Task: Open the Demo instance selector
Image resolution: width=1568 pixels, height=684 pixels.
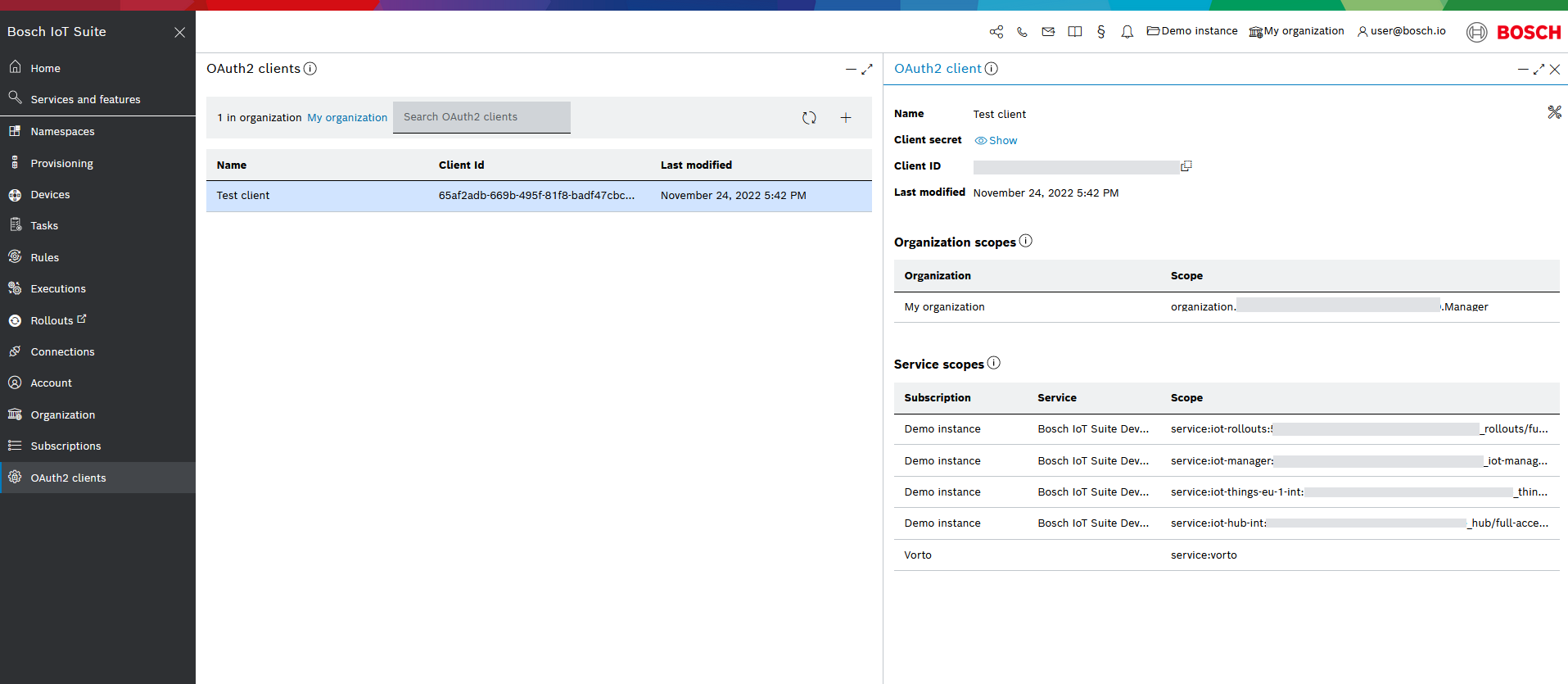Action: [x=1192, y=31]
